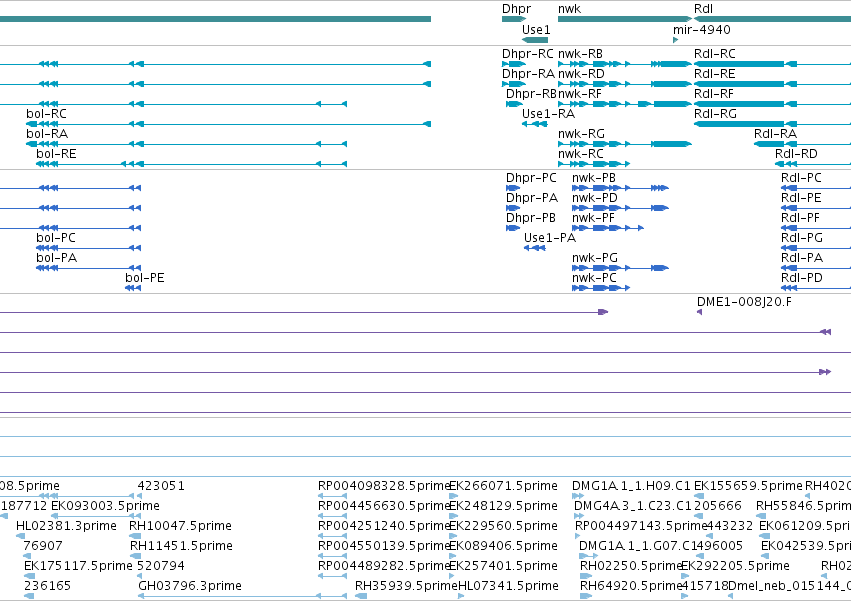Screen dimensions: 851x601
Task: Click the DME1-008J20.F feature
Action: click(x=744, y=301)
